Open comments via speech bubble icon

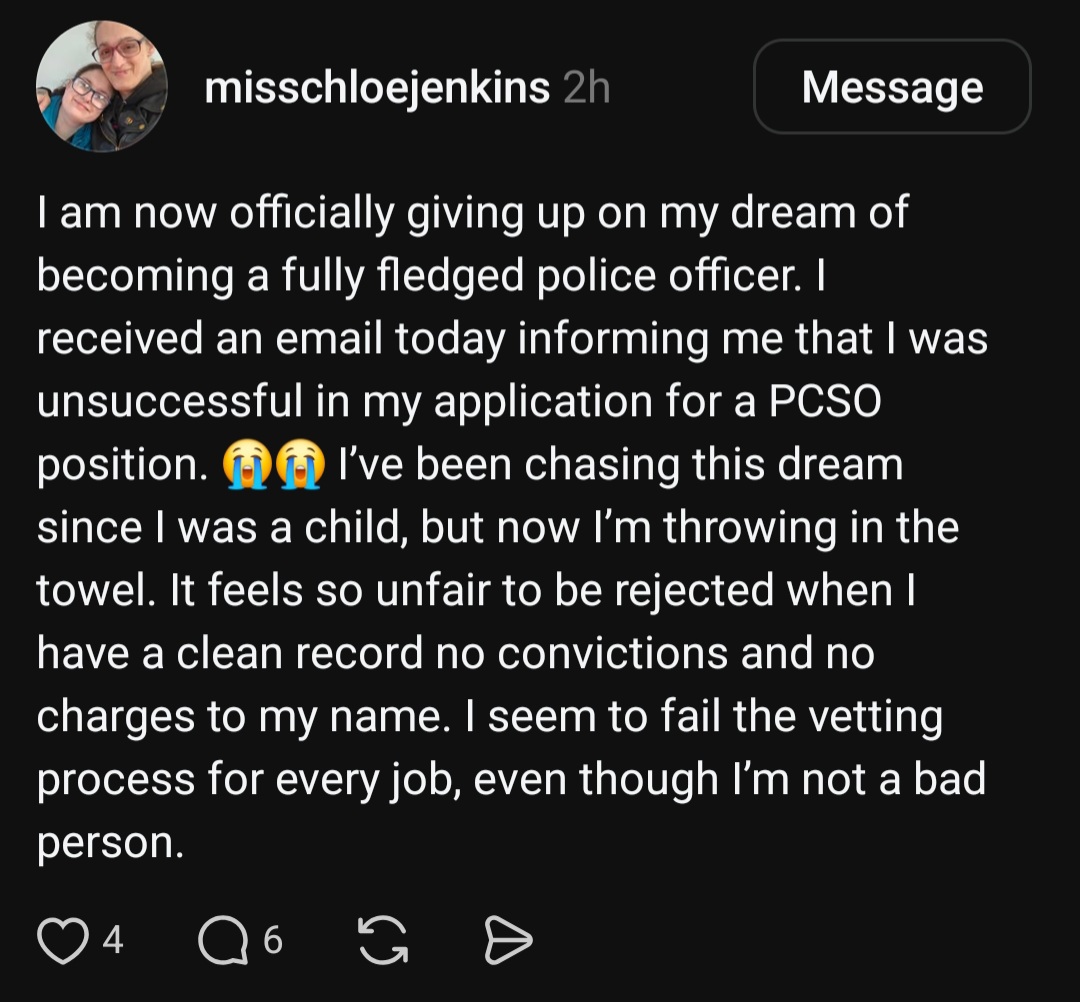pos(223,940)
